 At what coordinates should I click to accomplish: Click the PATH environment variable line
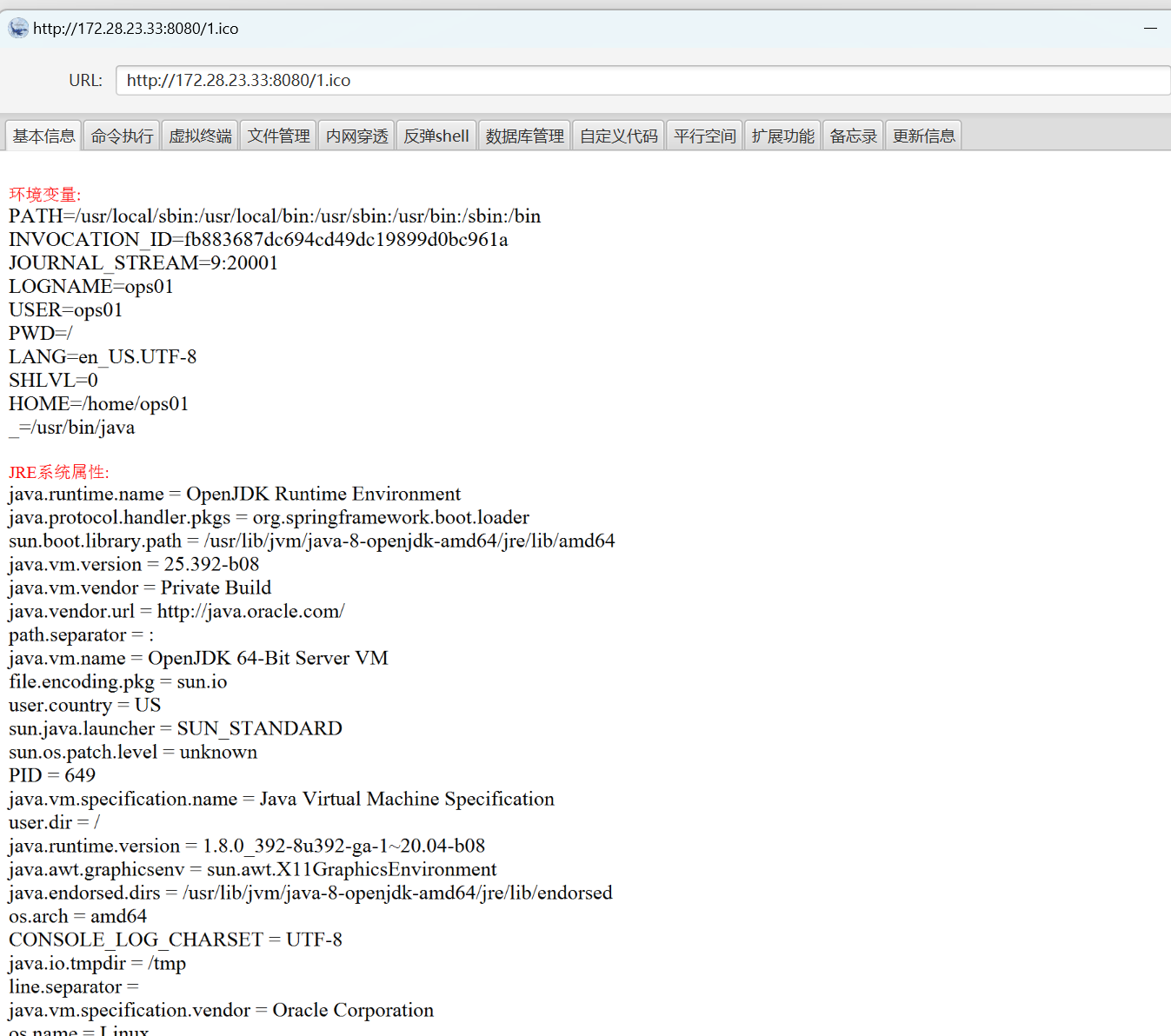[x=275, y=216]
